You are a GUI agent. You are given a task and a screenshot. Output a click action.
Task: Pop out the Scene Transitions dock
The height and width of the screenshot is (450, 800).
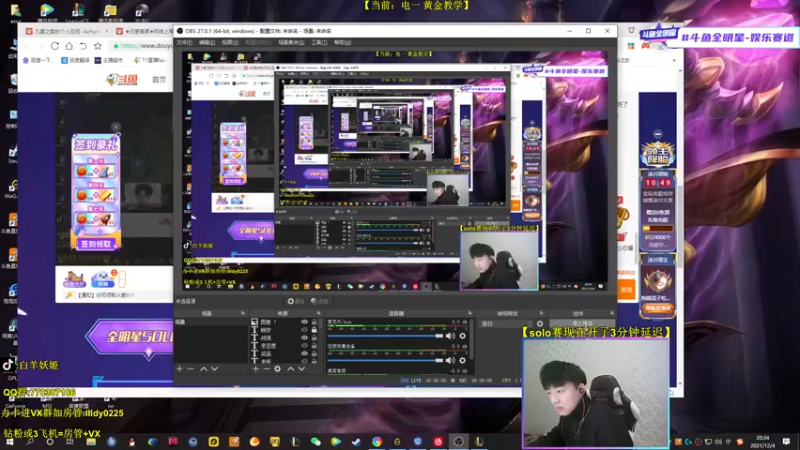(x=541, y=313)
